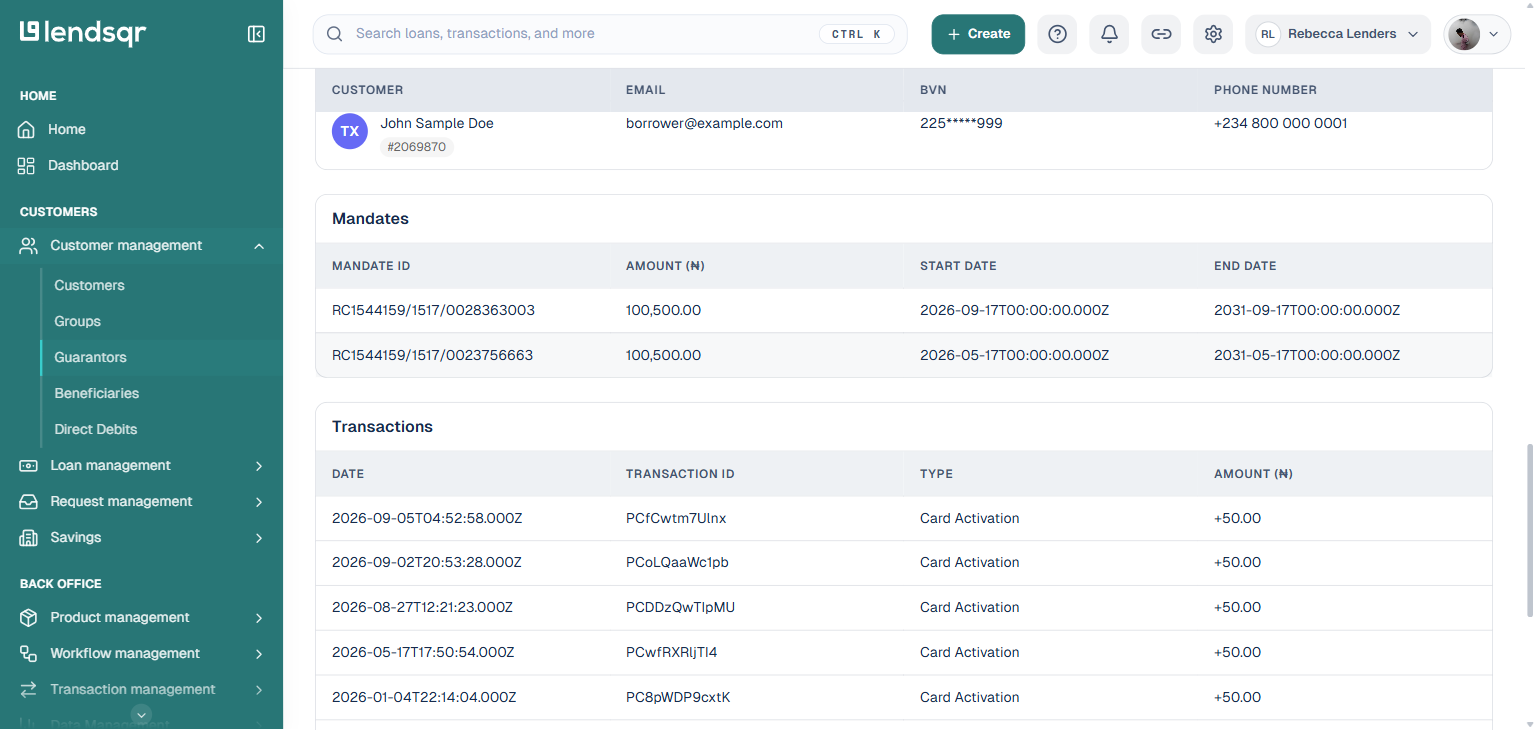Click the Product management box icon
Image resolution: width=1535 pixels, height=730 pixels.
pos(29,618)
